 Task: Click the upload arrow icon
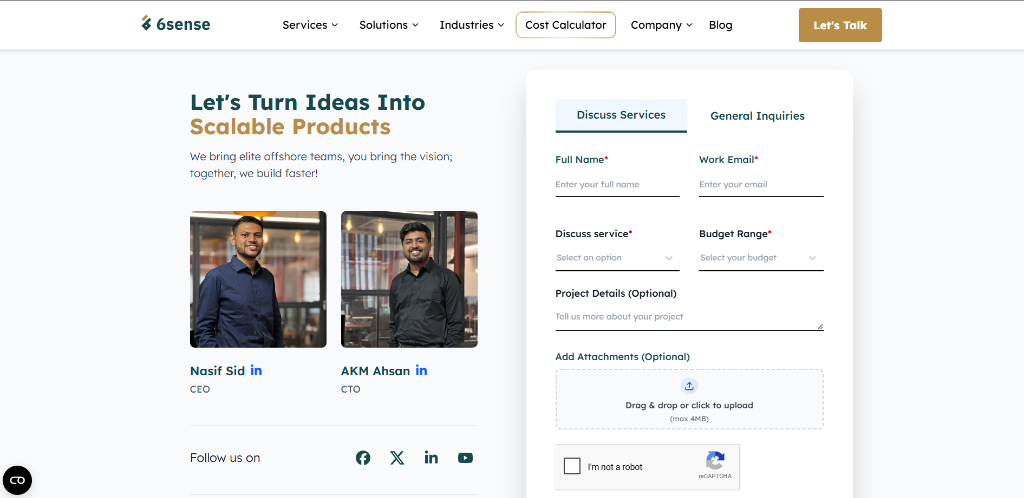pyautogui.click(x=689, y=386)
